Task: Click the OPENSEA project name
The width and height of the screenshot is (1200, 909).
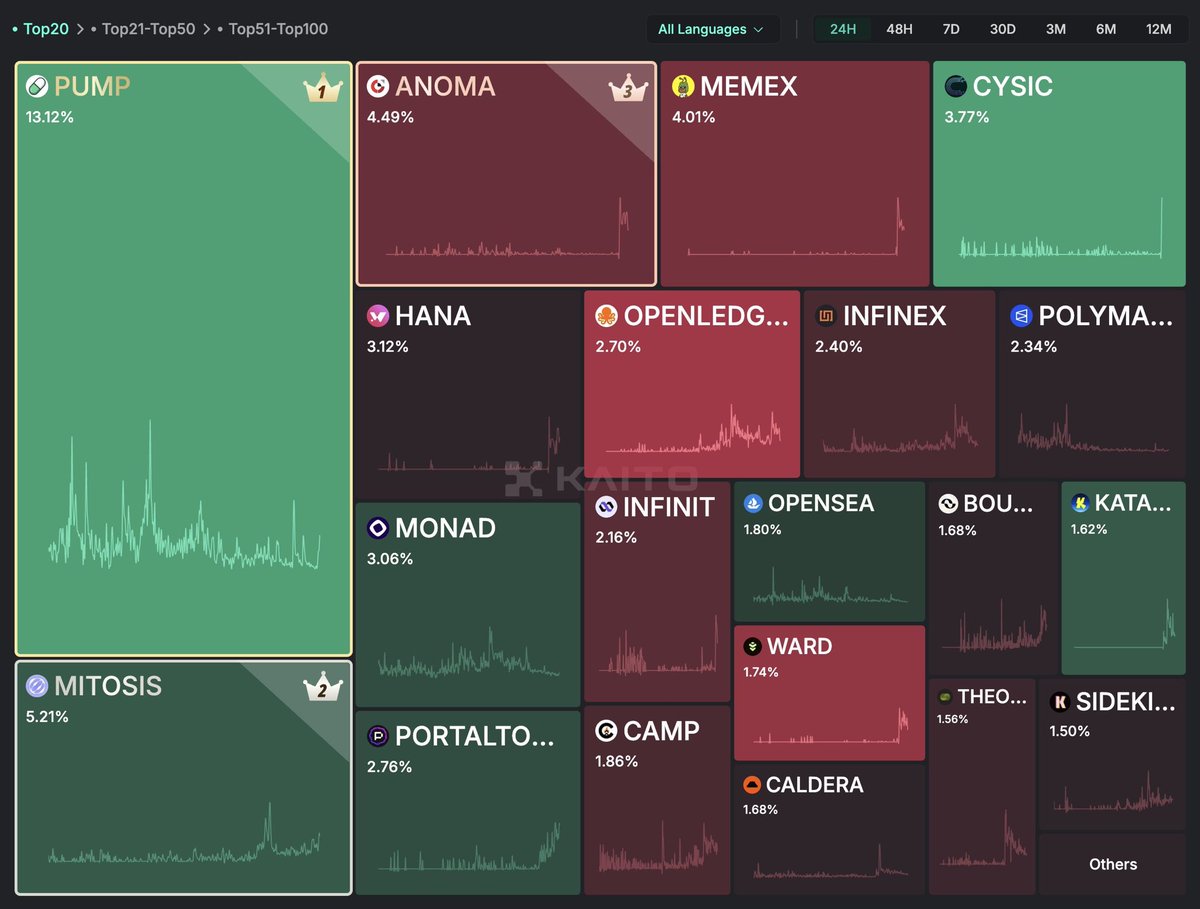Action: (821, 503)
